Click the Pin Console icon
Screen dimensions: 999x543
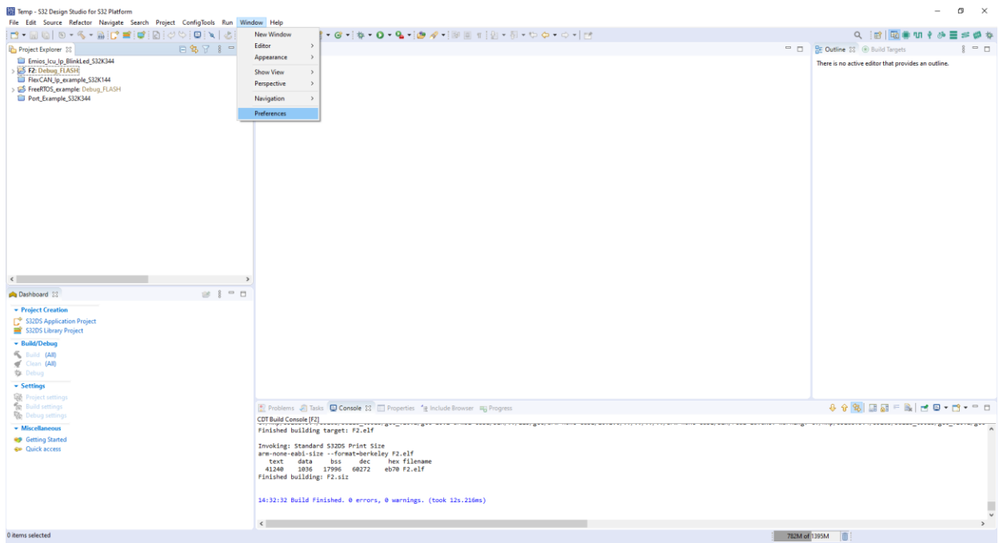[924, 408]
